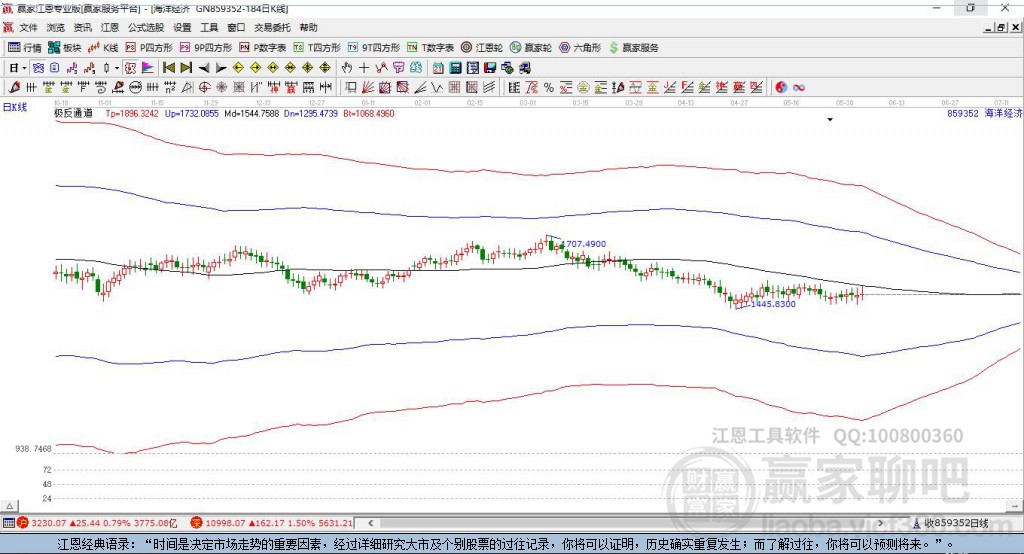The width and height of the screenshot is (1024, 554).
Task: Open the calendar icon in toolbar
Action: click(x=438, y=68)
